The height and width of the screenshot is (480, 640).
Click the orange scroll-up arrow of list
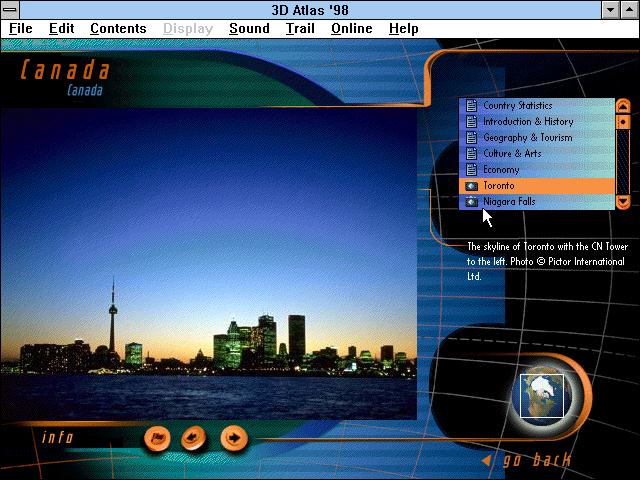[623, 106]
